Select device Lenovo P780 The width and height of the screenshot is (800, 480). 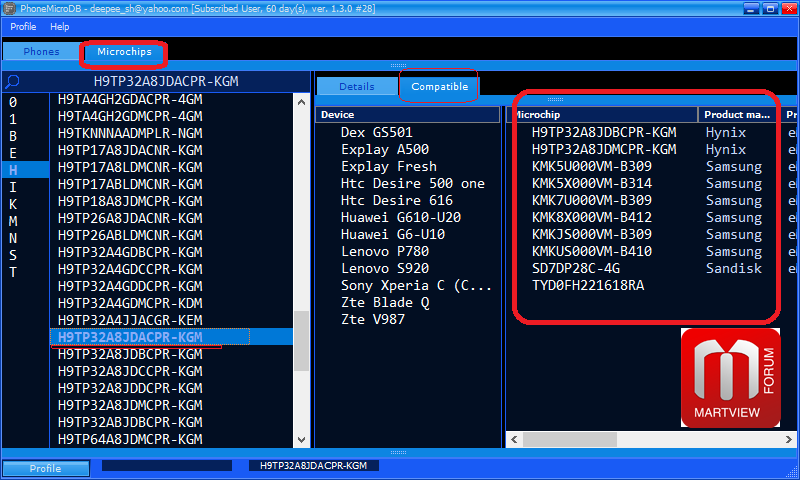[x=385, y=251]
